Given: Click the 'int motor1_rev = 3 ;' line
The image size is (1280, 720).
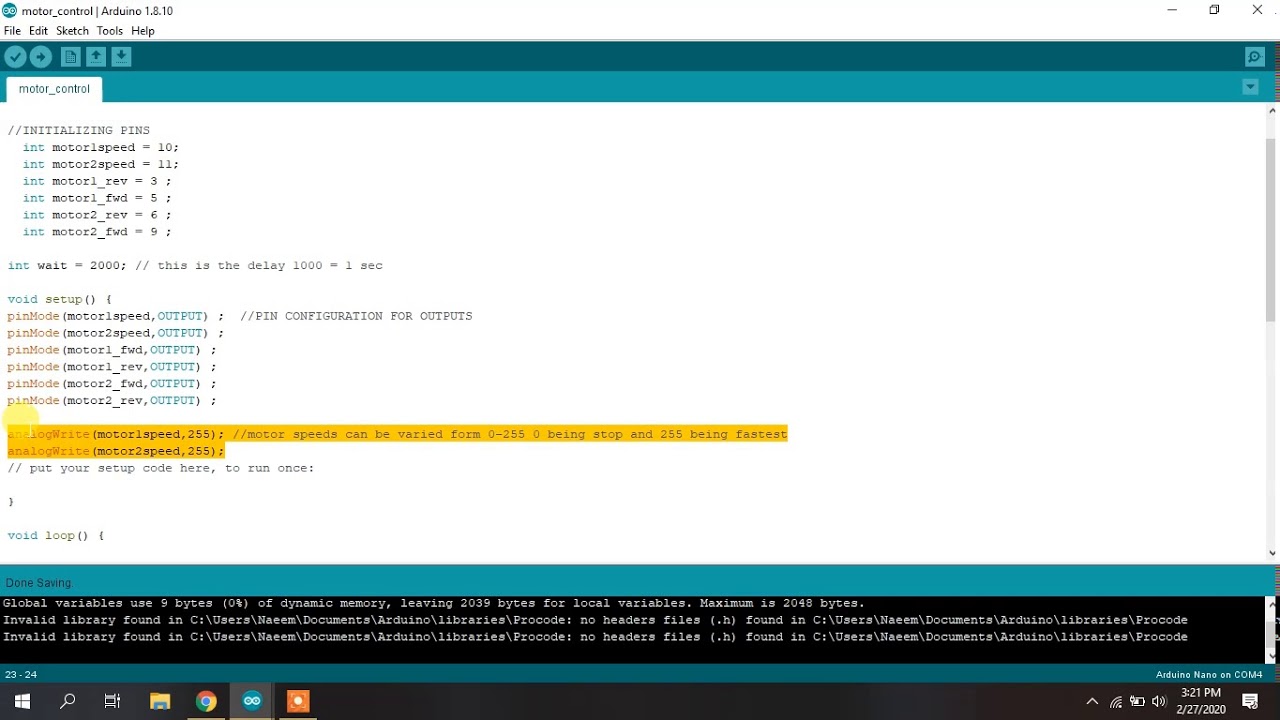Looking at the screenshot, I should [97, 181].
